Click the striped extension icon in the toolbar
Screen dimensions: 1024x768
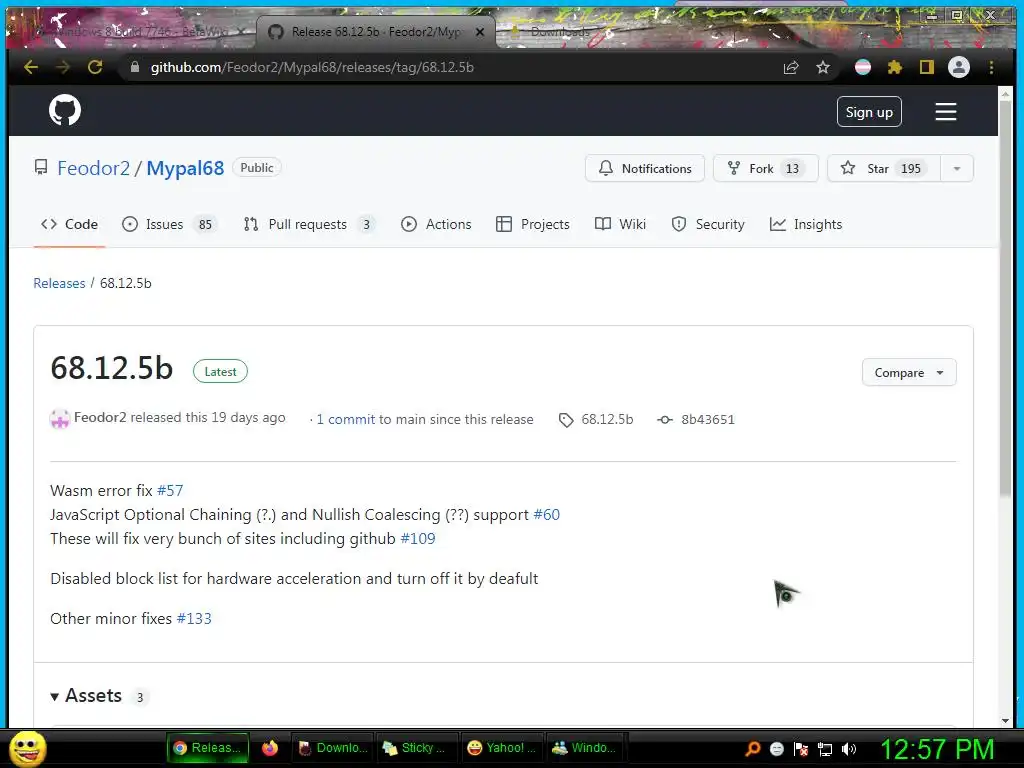tap(863, 67)
